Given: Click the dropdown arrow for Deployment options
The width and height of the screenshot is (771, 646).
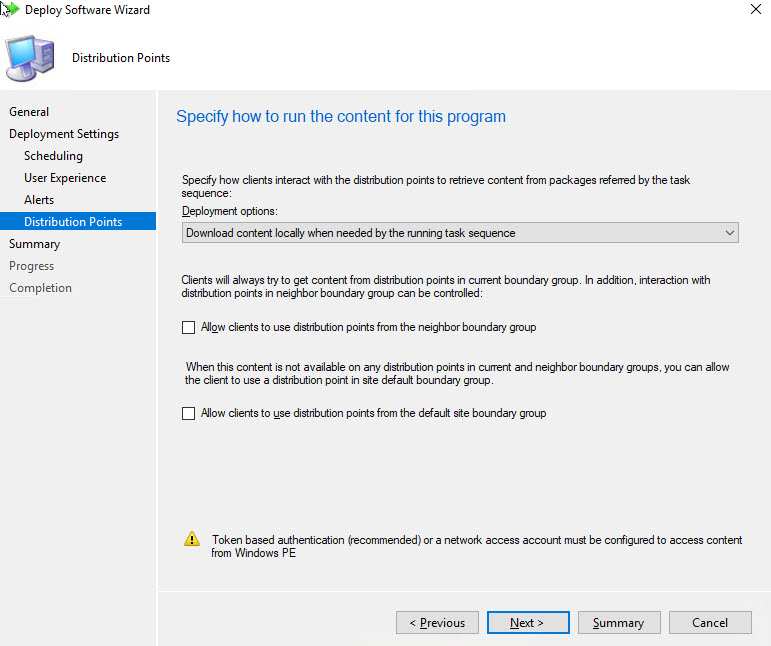Looking at the screenshot, I should (728, 233).
